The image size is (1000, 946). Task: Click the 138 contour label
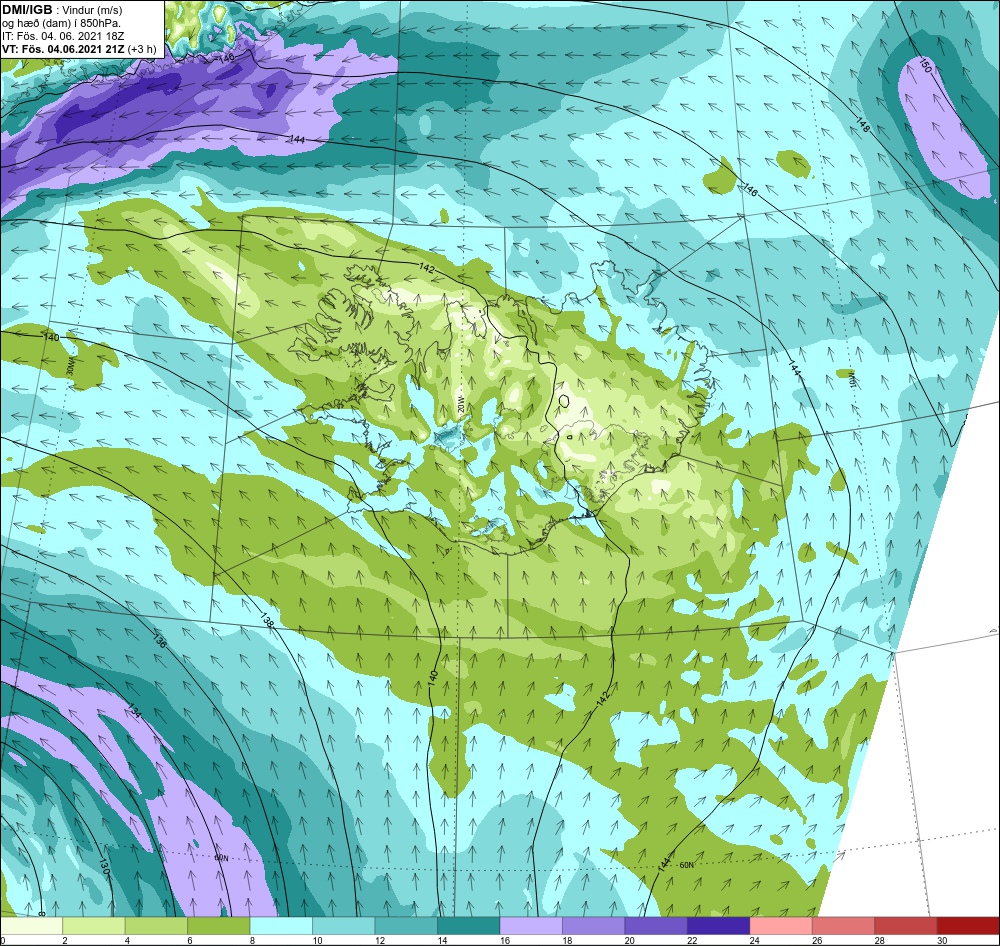coord(267,619)
